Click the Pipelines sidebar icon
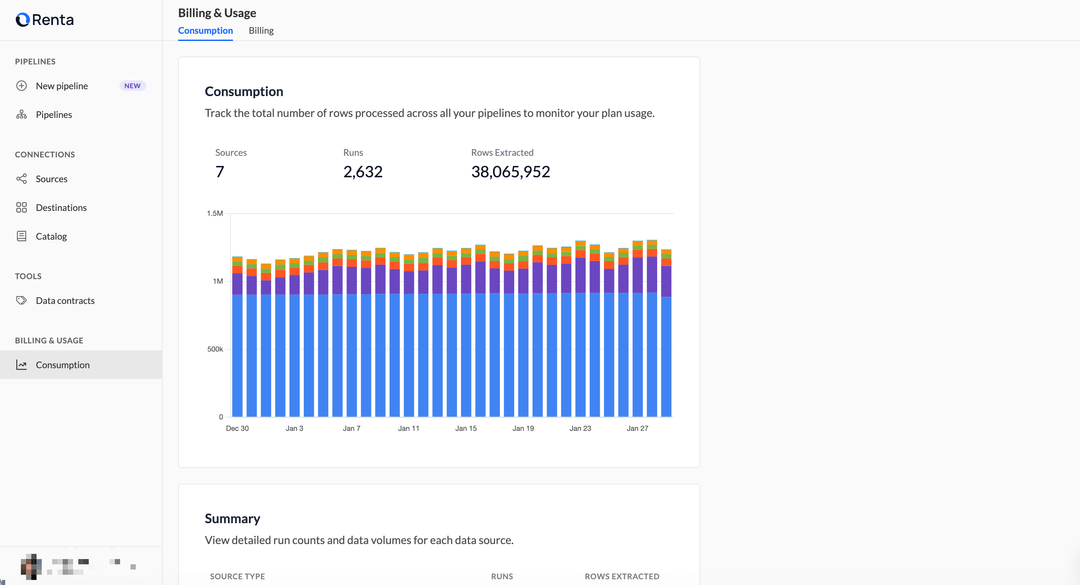The width and height of the screenshot is (1080, 585). point(22,115)
